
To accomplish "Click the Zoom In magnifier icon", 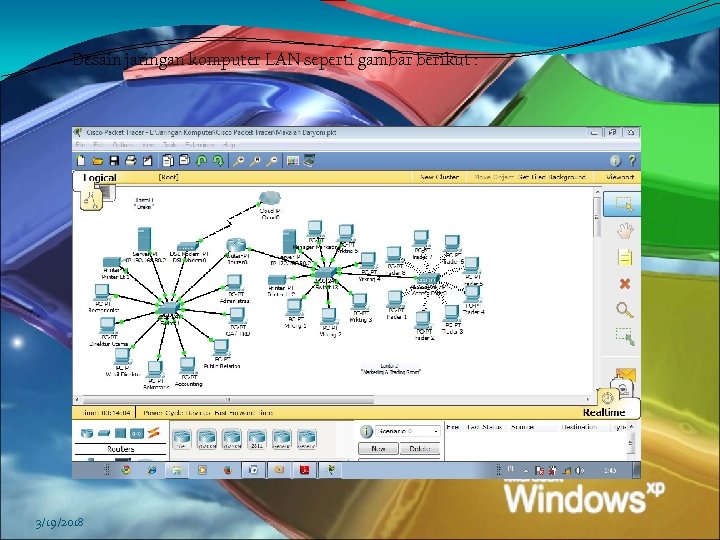I will (238, 161).
